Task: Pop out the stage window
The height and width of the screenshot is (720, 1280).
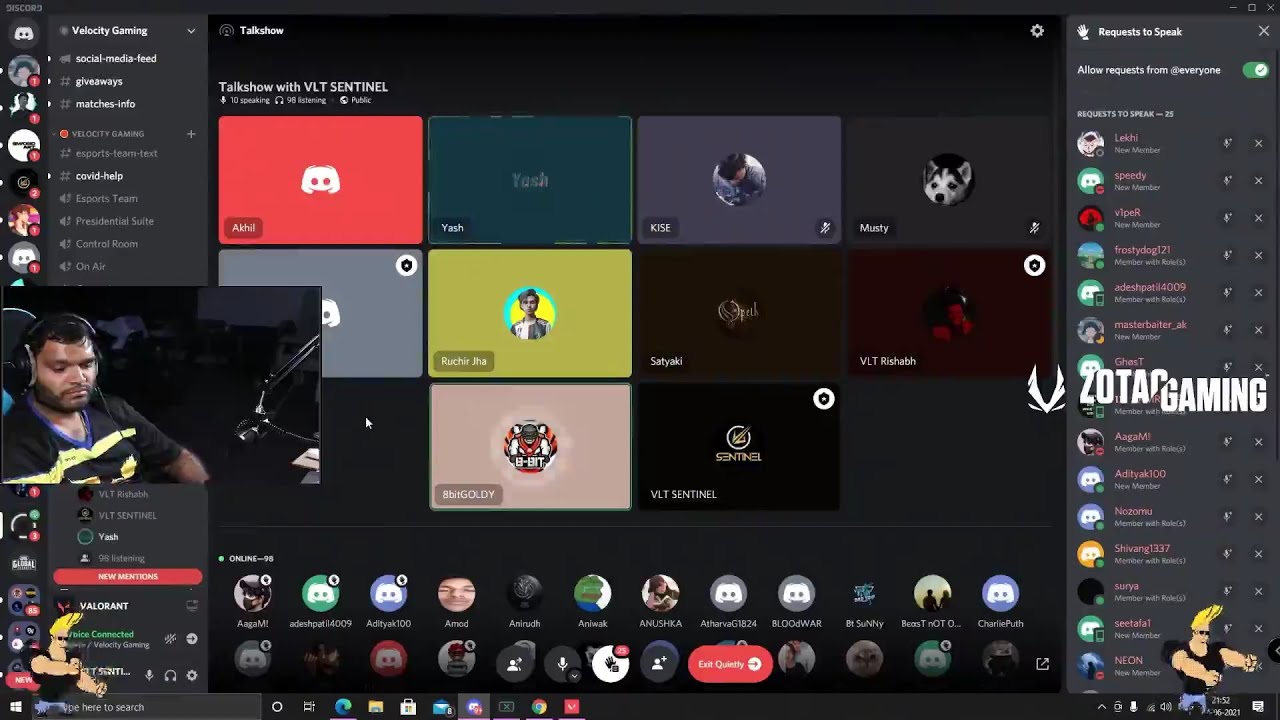Action: click(1042, 664)
